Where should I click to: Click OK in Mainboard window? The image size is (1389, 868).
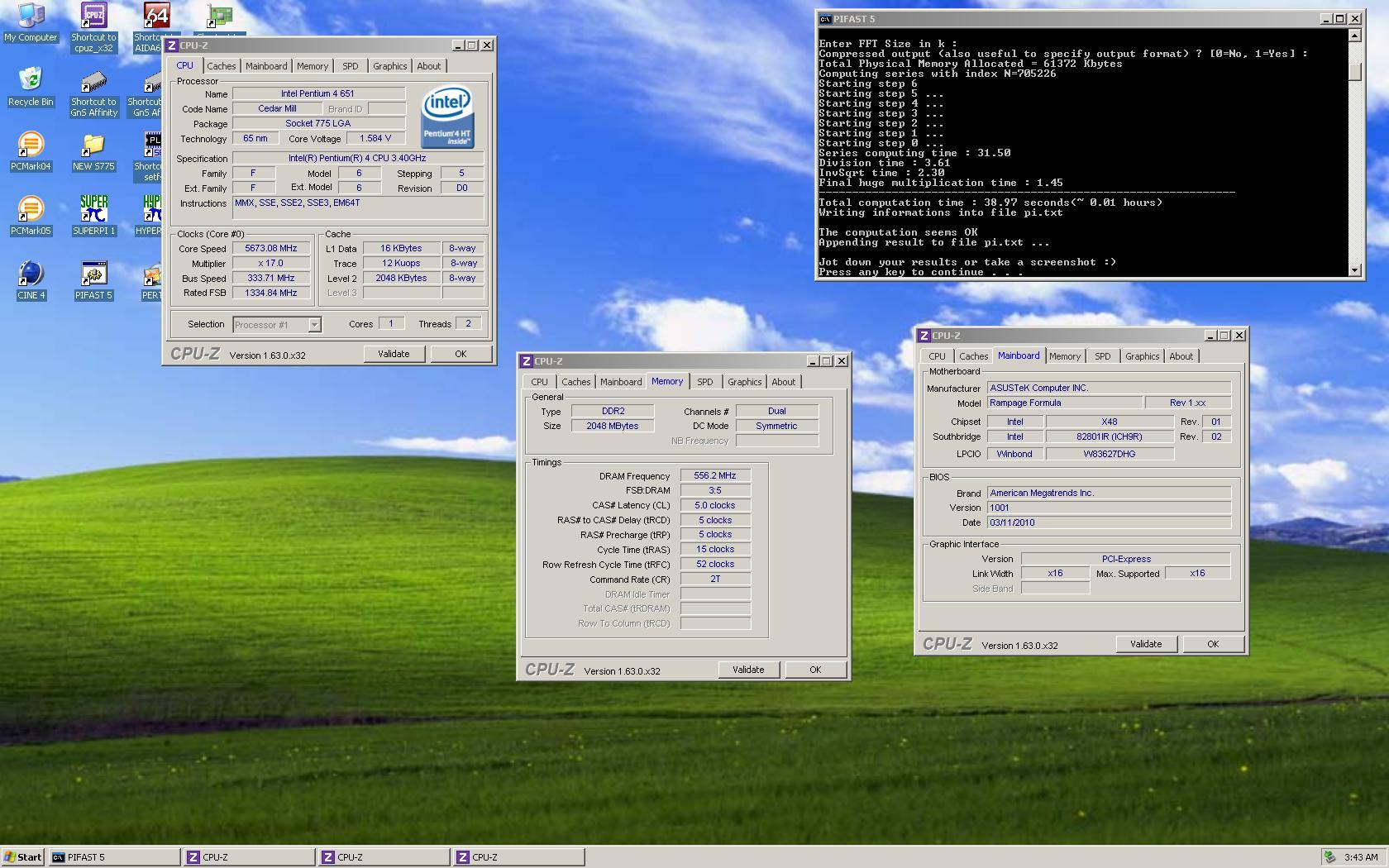(1213, 644)
